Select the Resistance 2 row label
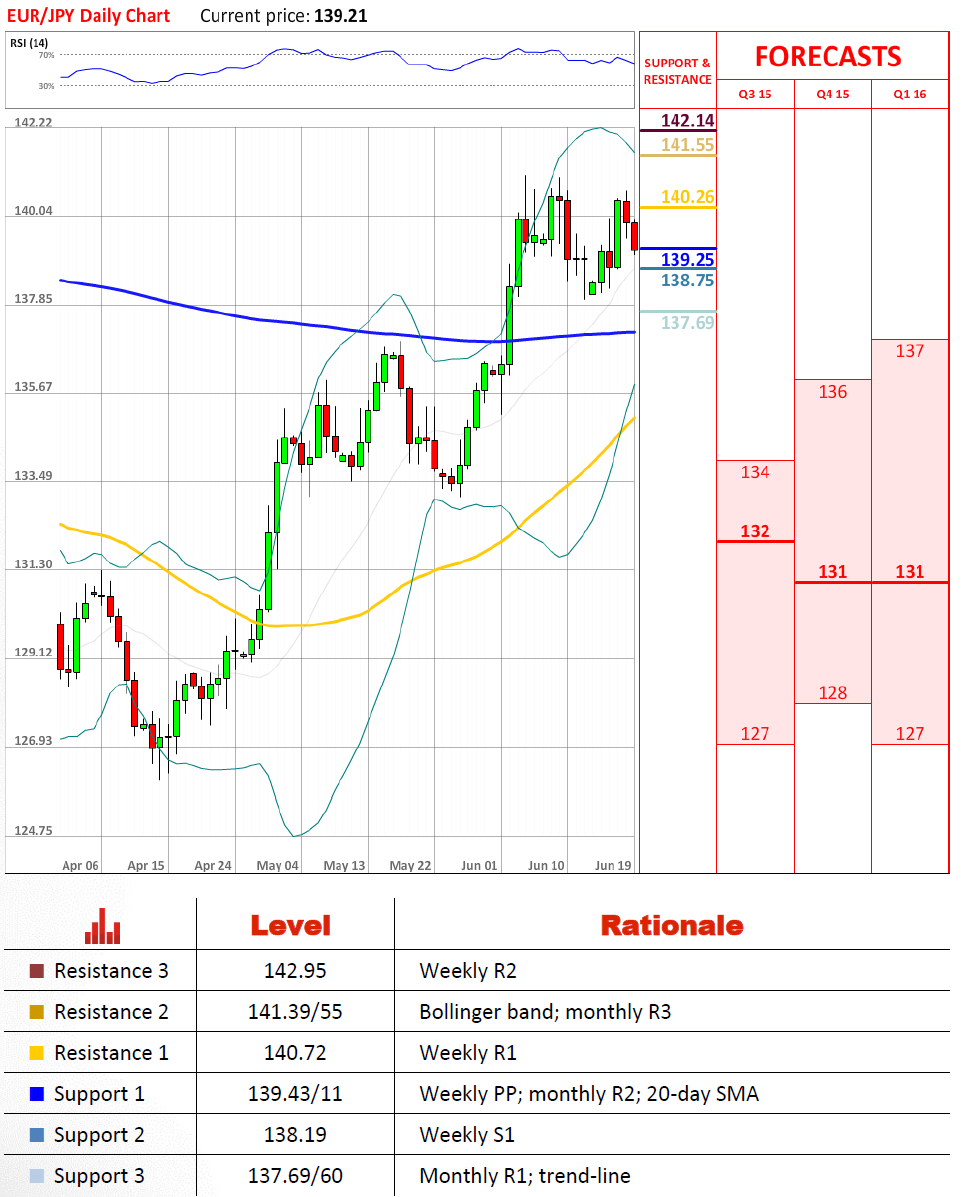The width and height of the screenshot is (963, 1197). click(111, 1012)
